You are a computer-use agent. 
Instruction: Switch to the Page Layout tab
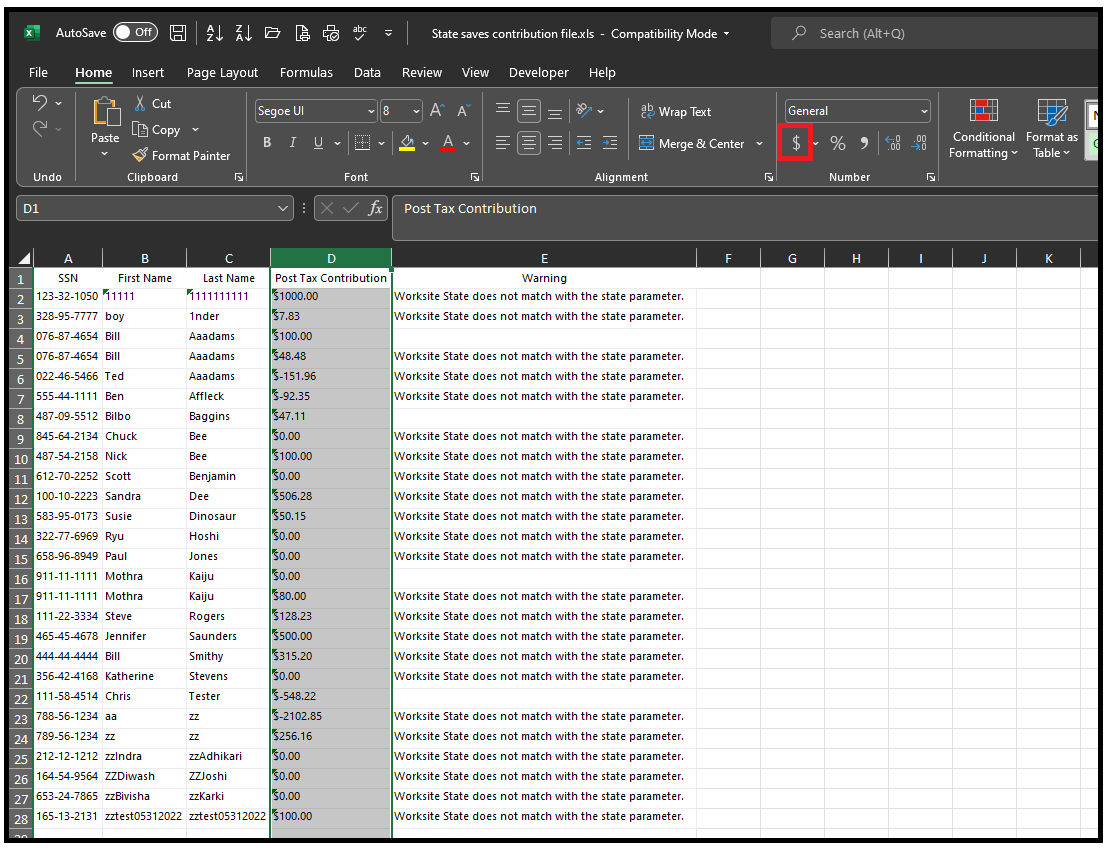[x=223, y=73]
